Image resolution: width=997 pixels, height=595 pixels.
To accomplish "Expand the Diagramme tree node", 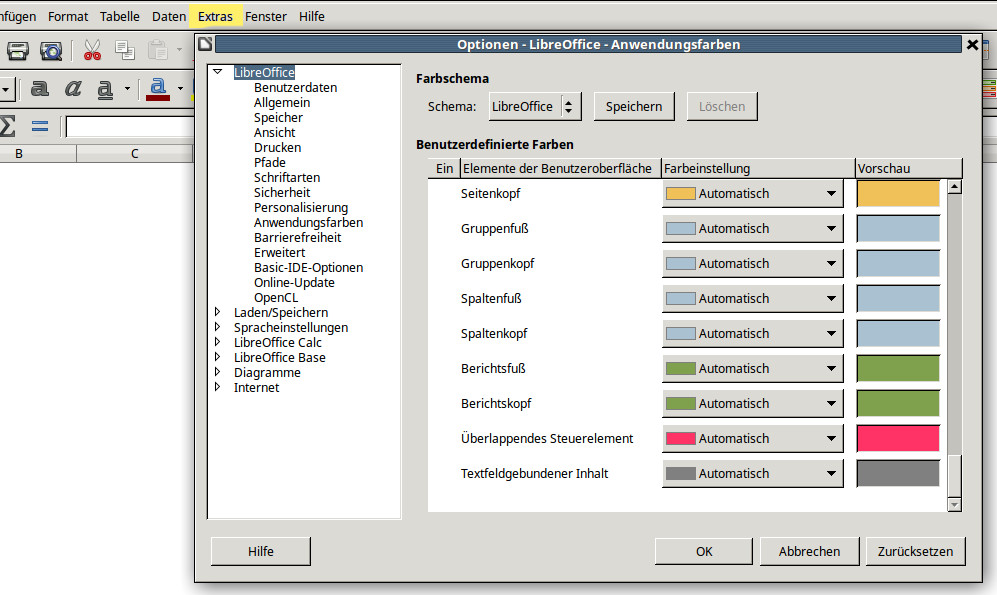I will (x=217, y=372).
